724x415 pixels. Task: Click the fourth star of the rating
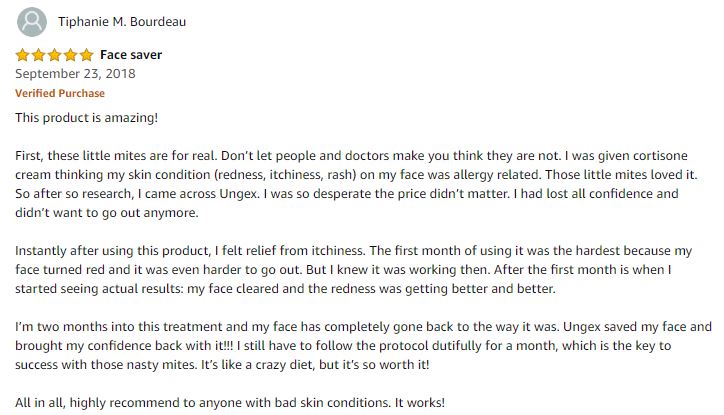[70, 55]
